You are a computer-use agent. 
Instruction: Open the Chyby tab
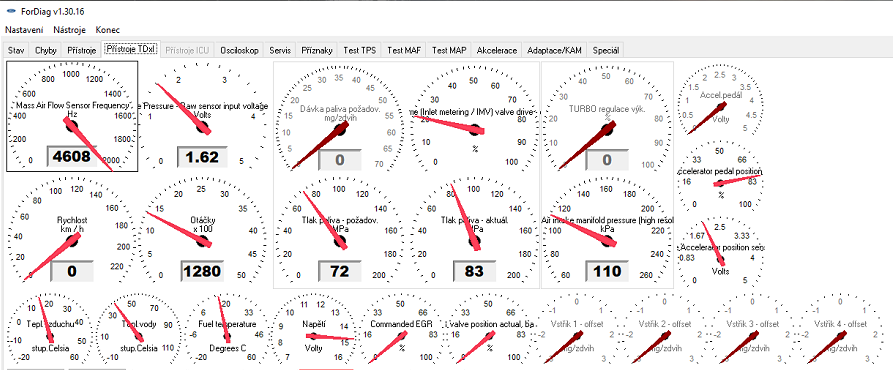click(x=46, y=50)
